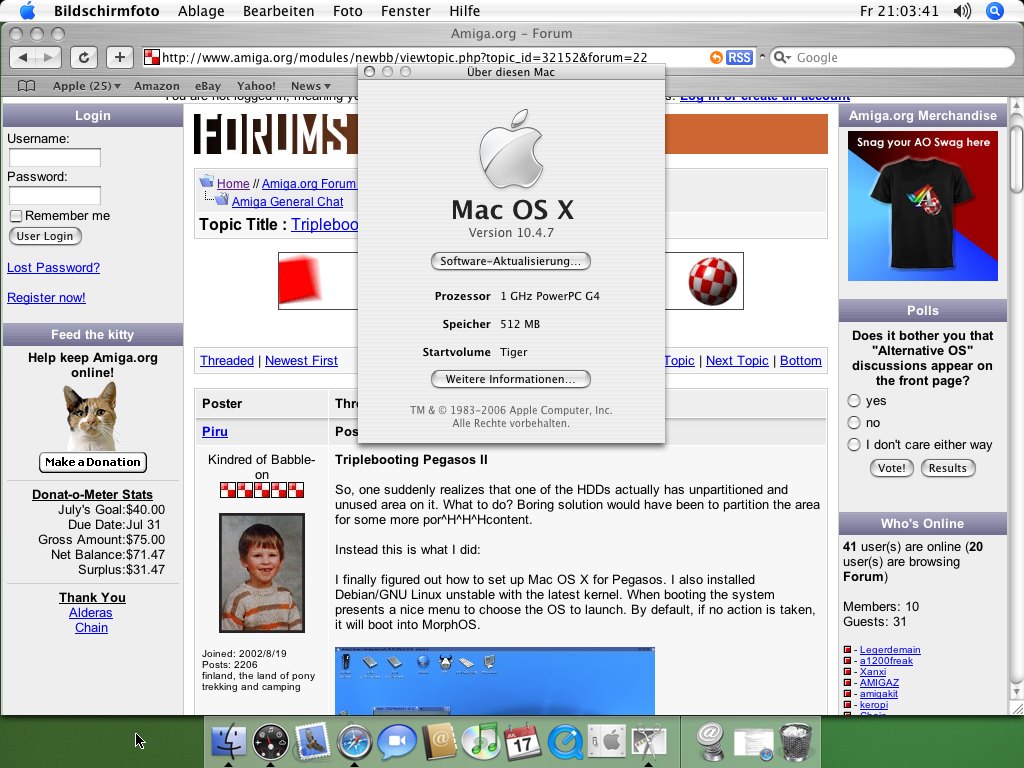
Task: Open the Ablage menu
Action: pos(201,11)
